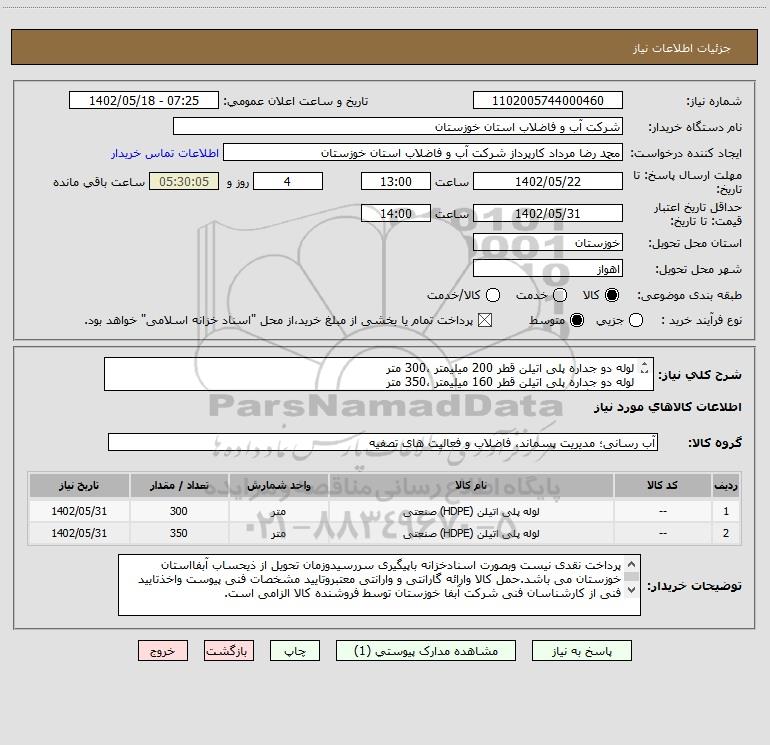The height and width of the screenshot is (745, 770).
Task: Select the متوسط purchase type radio
Action: pos(577,320)
